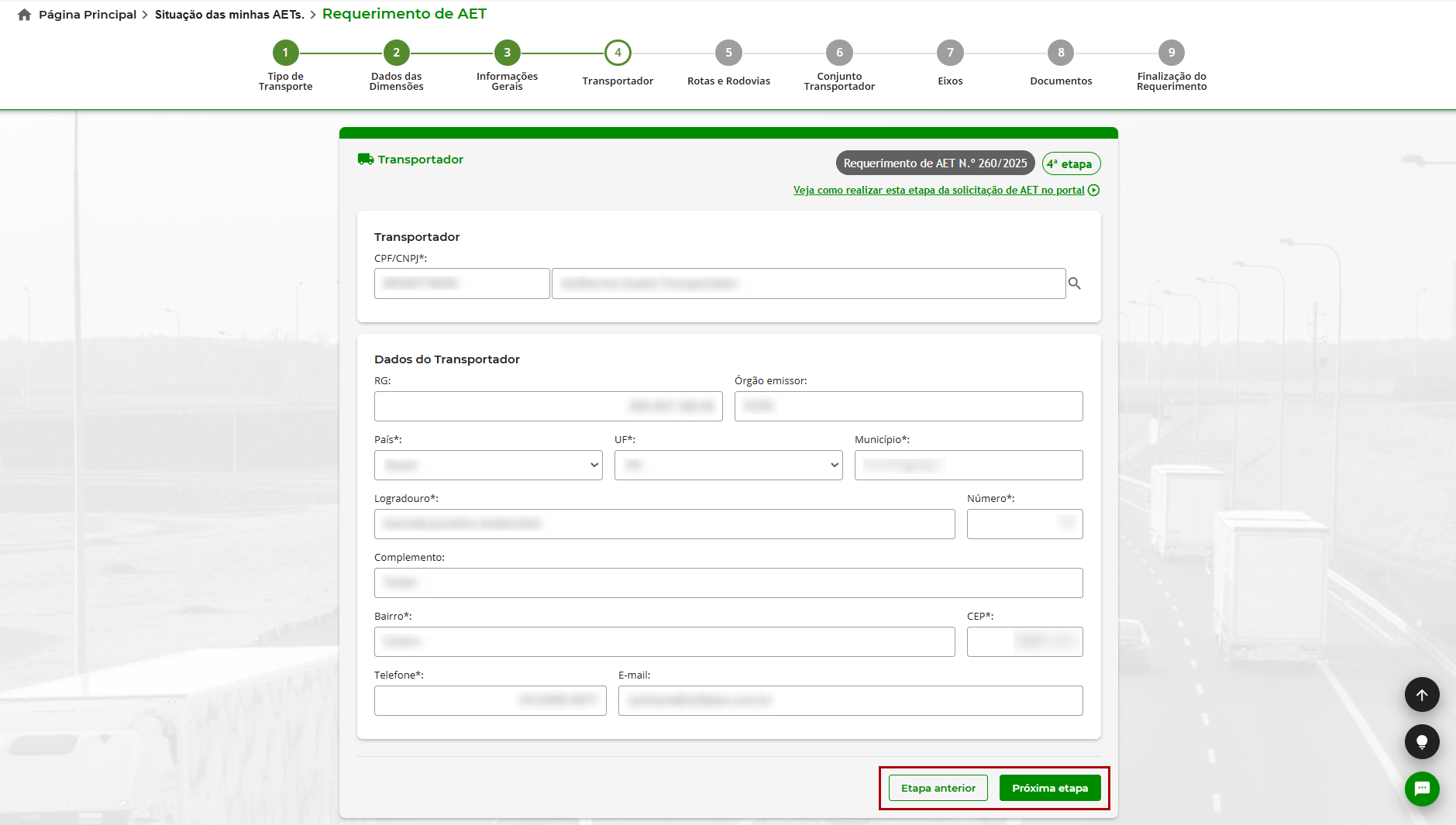
Task: Go to Situação das minhas AETs breadcrumb
Action: click(229, 15)
